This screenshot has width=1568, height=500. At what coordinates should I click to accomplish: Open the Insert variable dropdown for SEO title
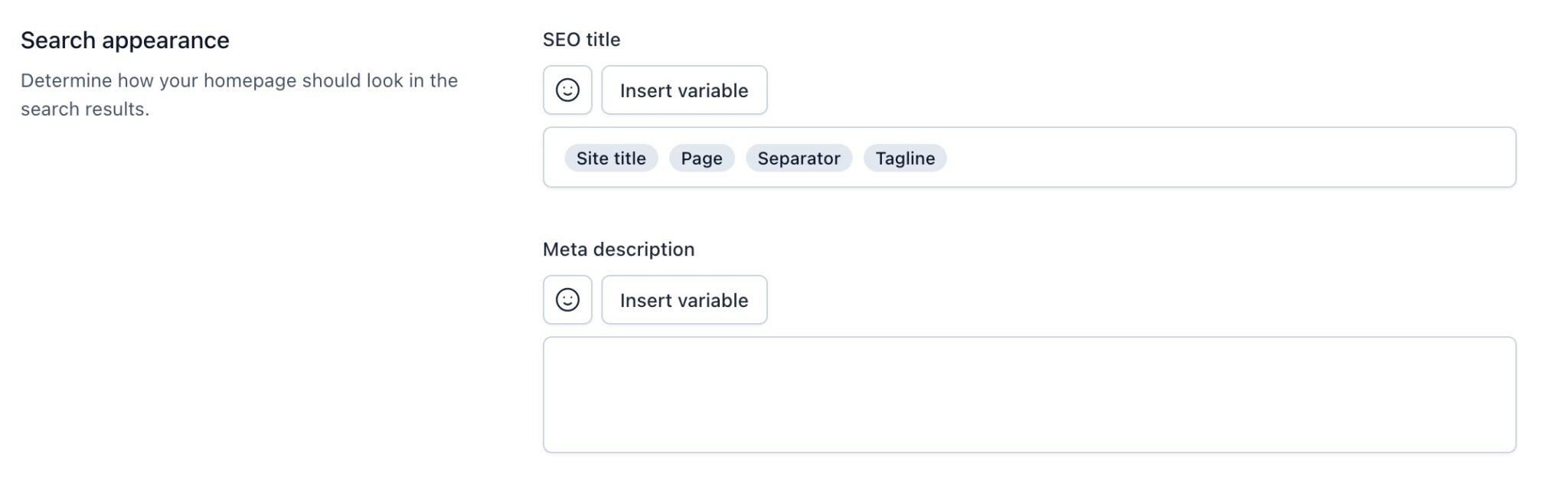pyautogui.click(x=684, y=90)
